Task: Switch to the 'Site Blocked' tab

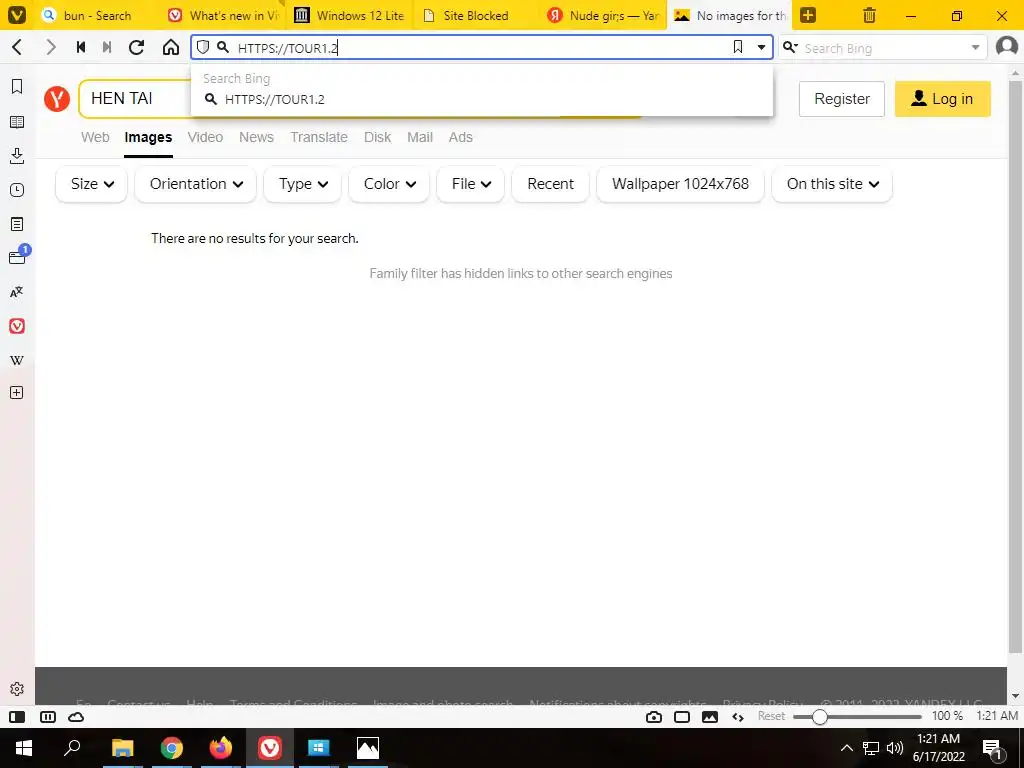Action: tap(476, 15)
